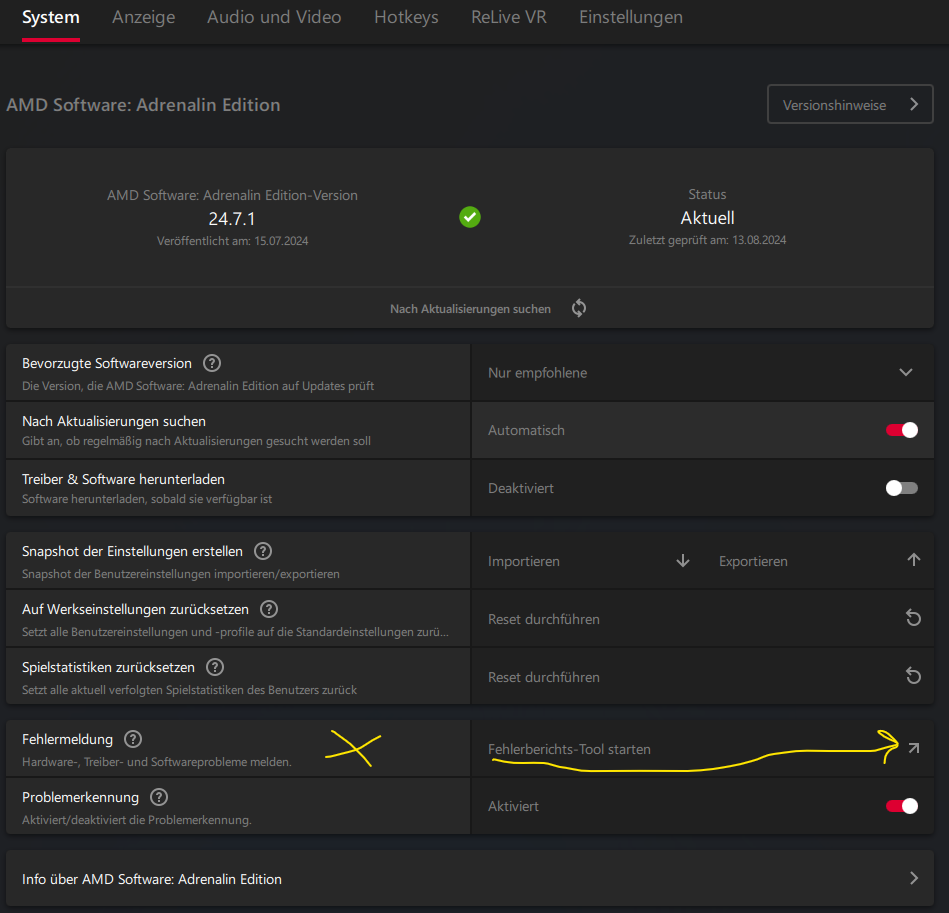Launch Fehlerberichts-Tool via the arrow icon
The image size is (949, 913).
pyautogui.click(x=914, y=748)
